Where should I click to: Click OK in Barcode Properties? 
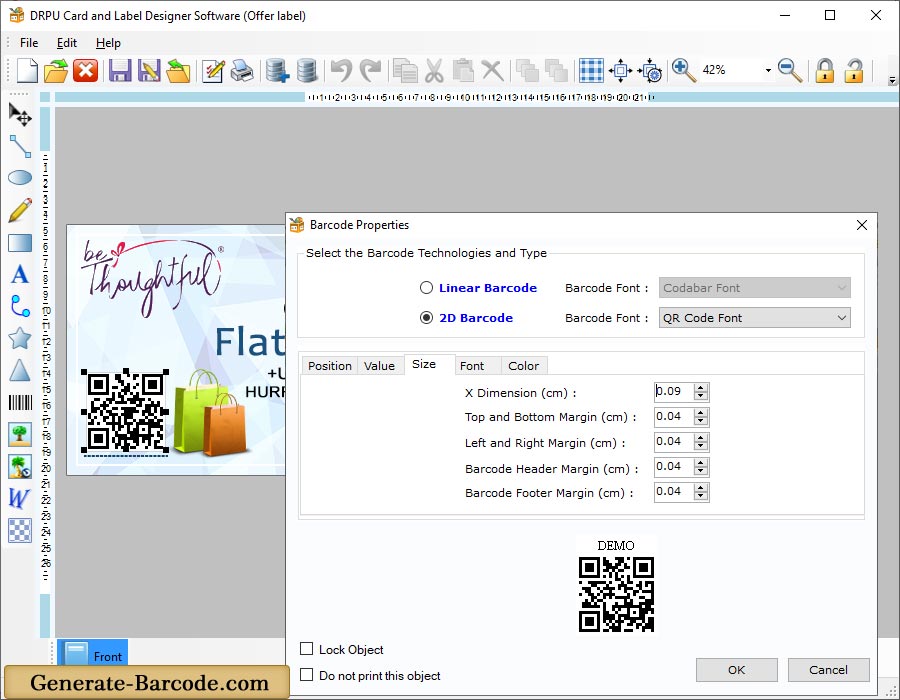736,670
